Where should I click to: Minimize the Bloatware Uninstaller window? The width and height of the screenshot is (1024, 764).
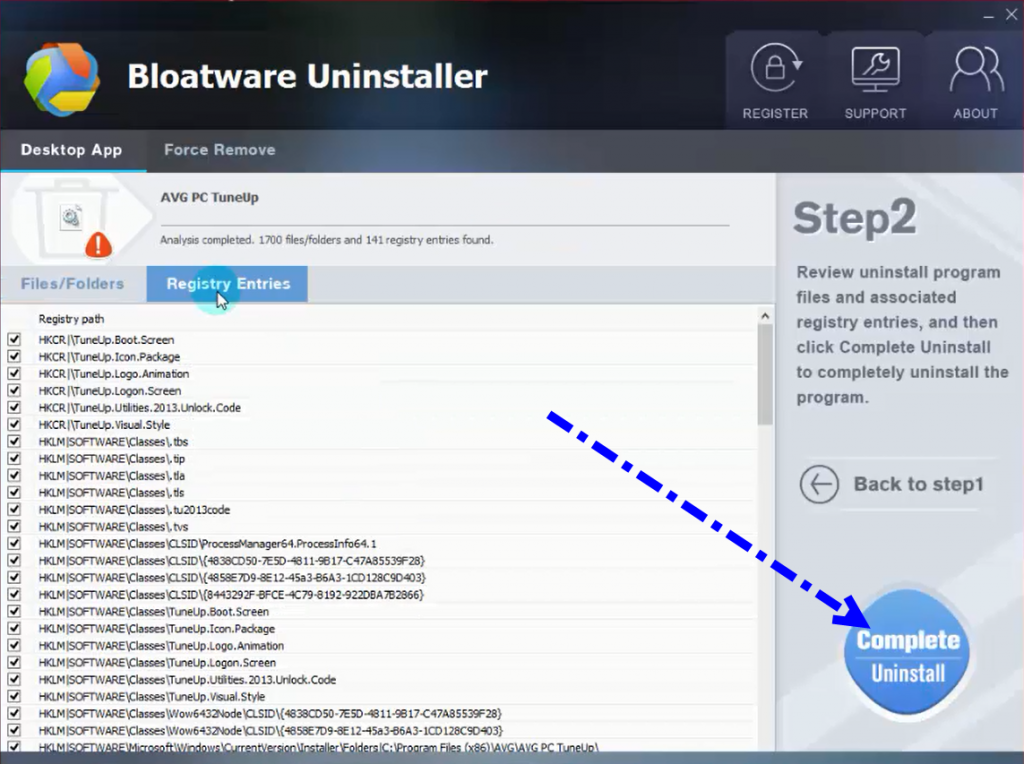(x=989, y=16)
